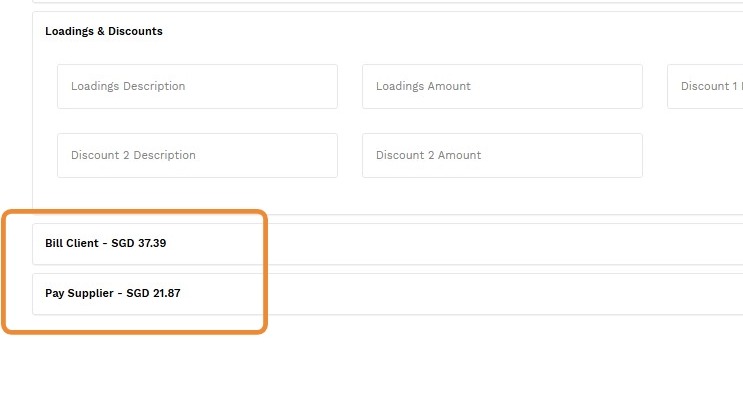Focus the Discount 2 Amount input
The width and height of the screenshot is (743, 416).
tap(502, 156)
